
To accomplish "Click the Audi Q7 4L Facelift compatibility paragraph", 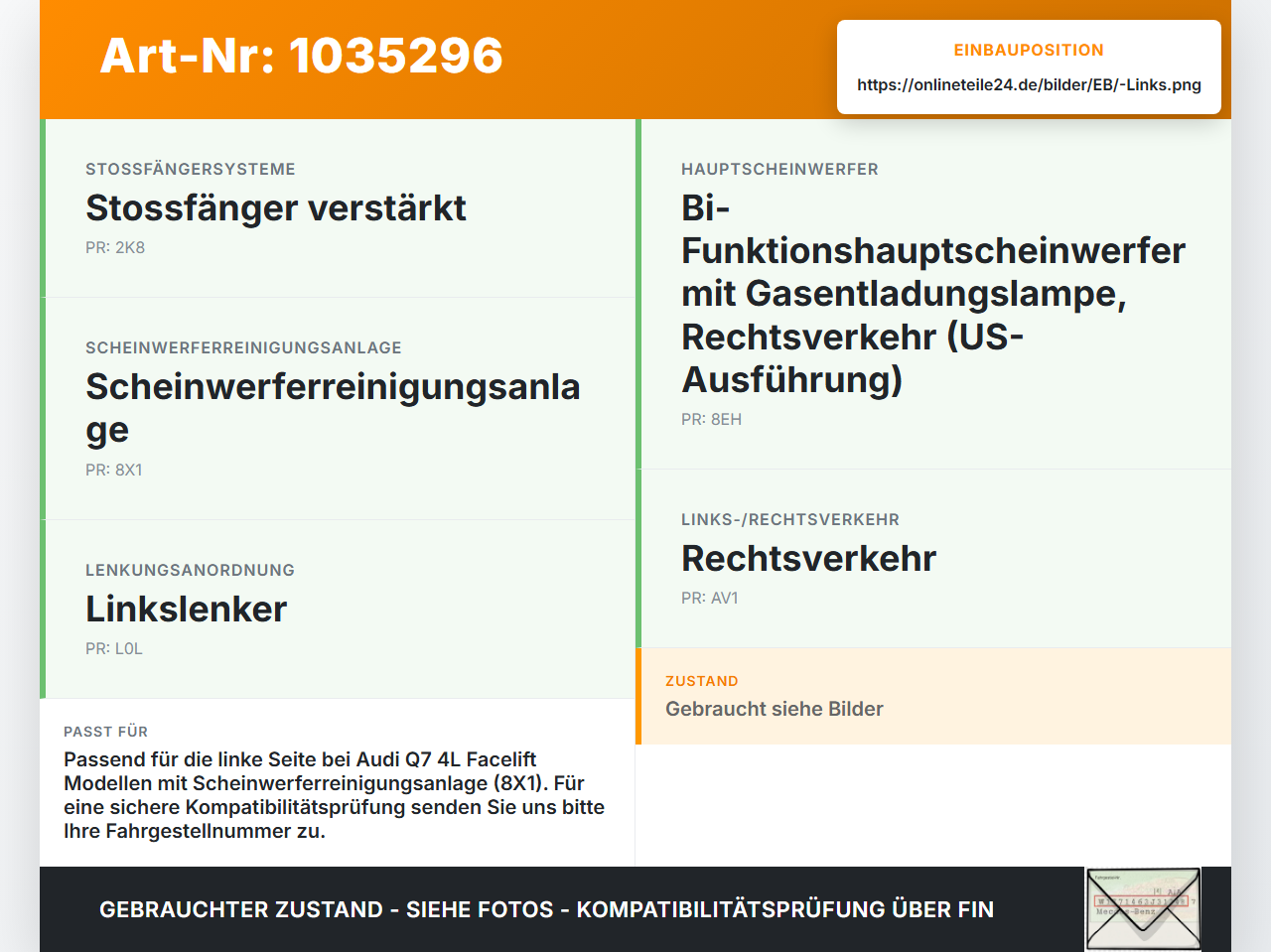I will (x=335, y=795).
